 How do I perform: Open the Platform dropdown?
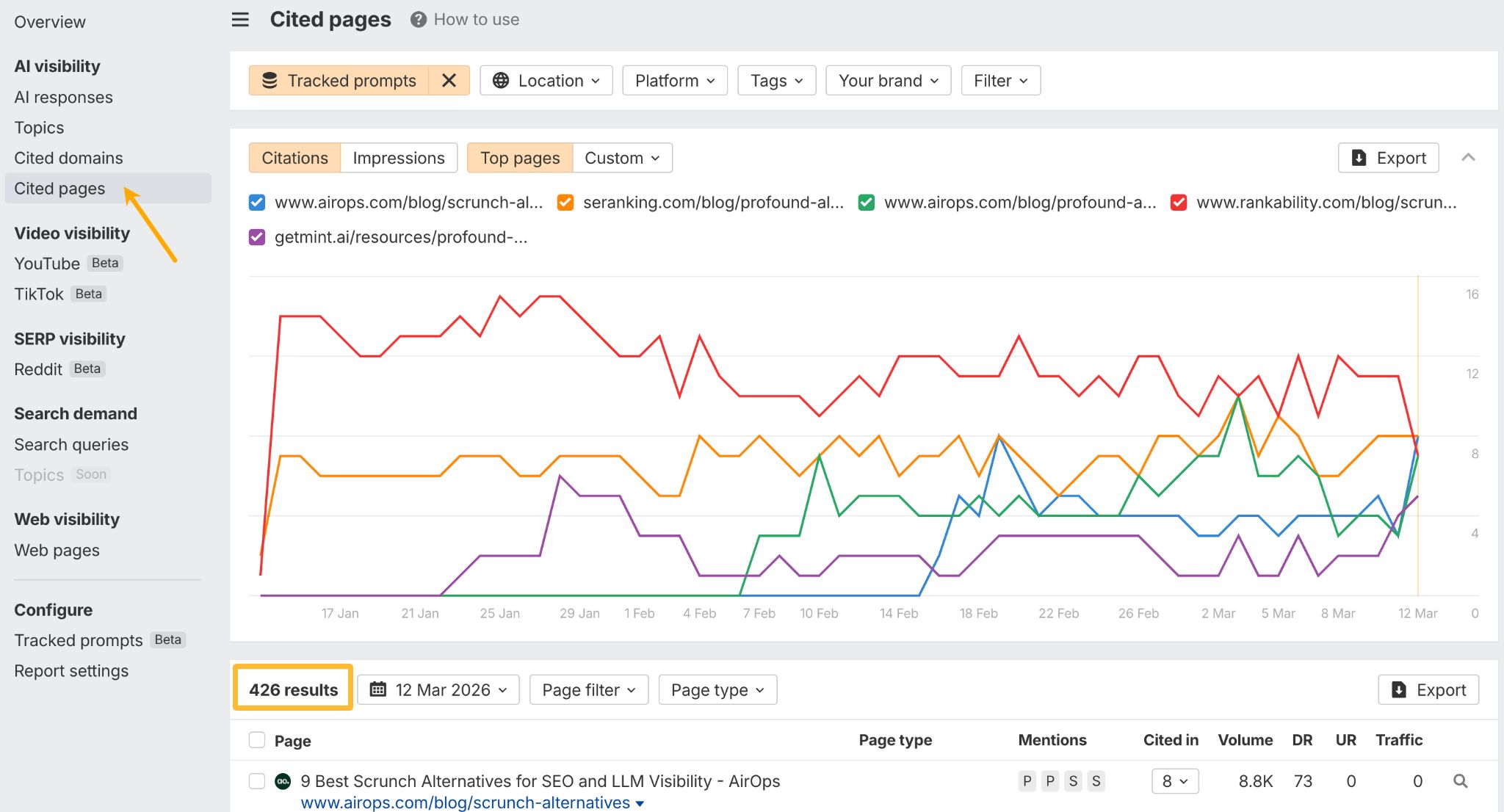pos(673,81)
